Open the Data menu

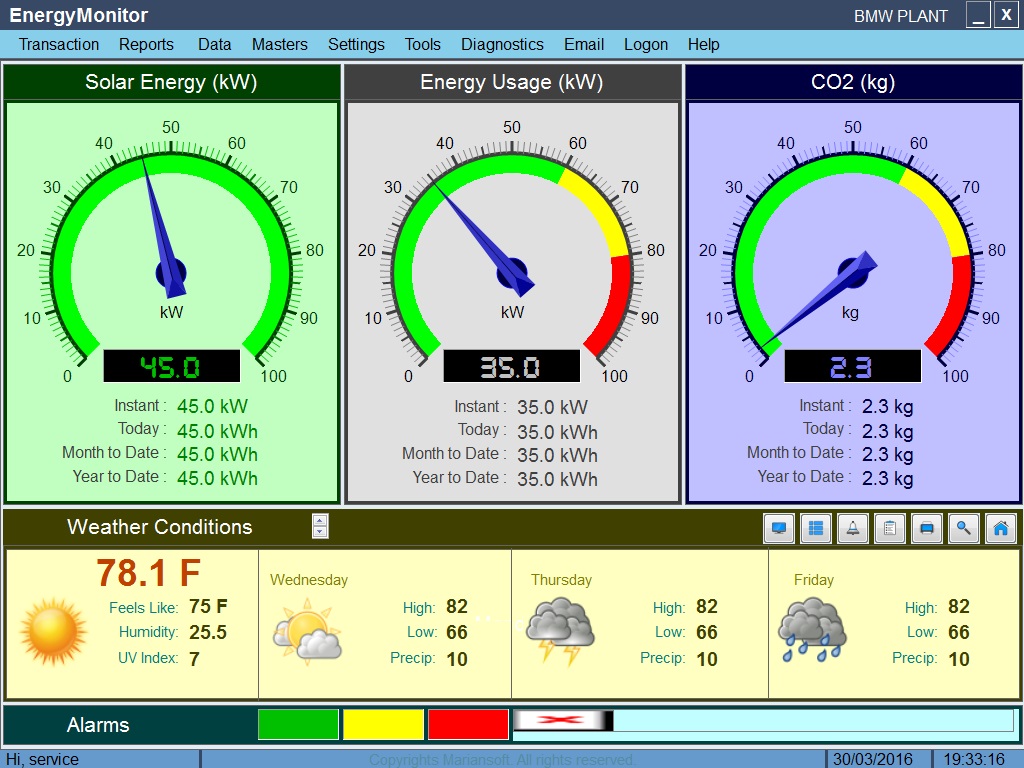point(215,44)
